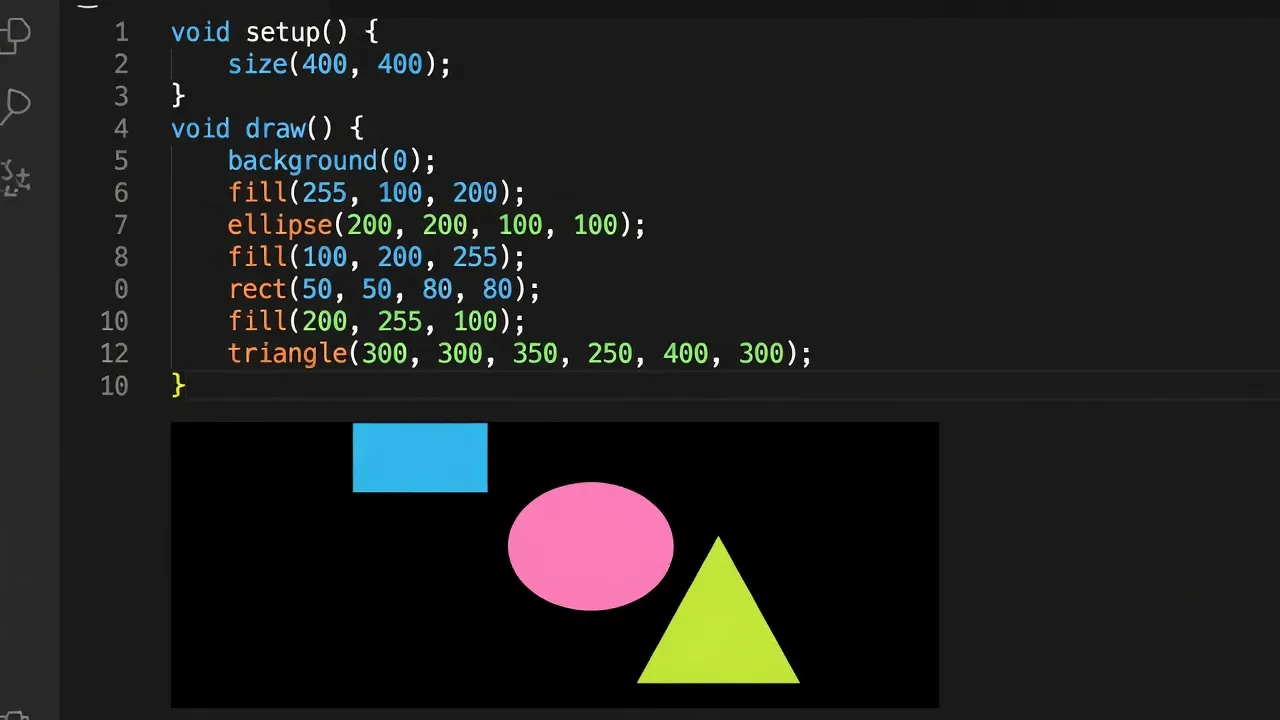Select the 'background(0);' statement
Image resolution: width=1280 pixels, height=720 pixels.
[x=332, y=160]
